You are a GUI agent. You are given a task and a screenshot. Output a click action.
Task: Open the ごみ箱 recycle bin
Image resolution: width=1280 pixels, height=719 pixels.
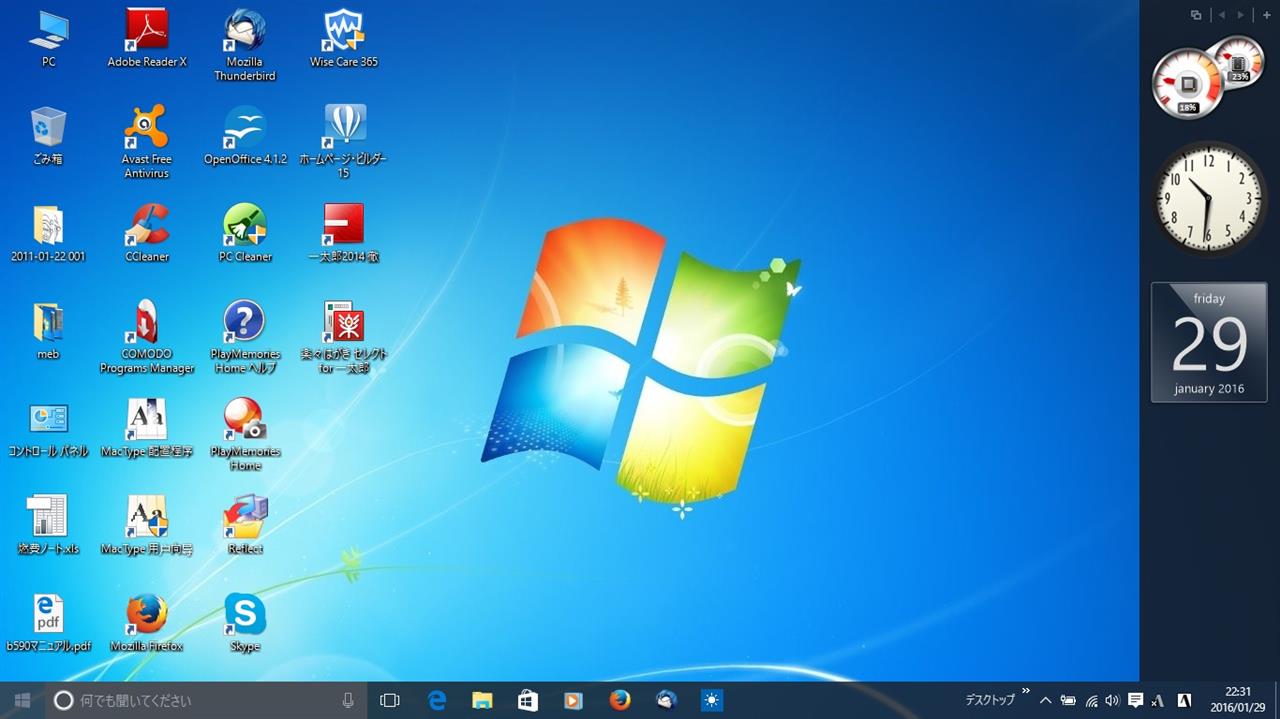point(48,135)
